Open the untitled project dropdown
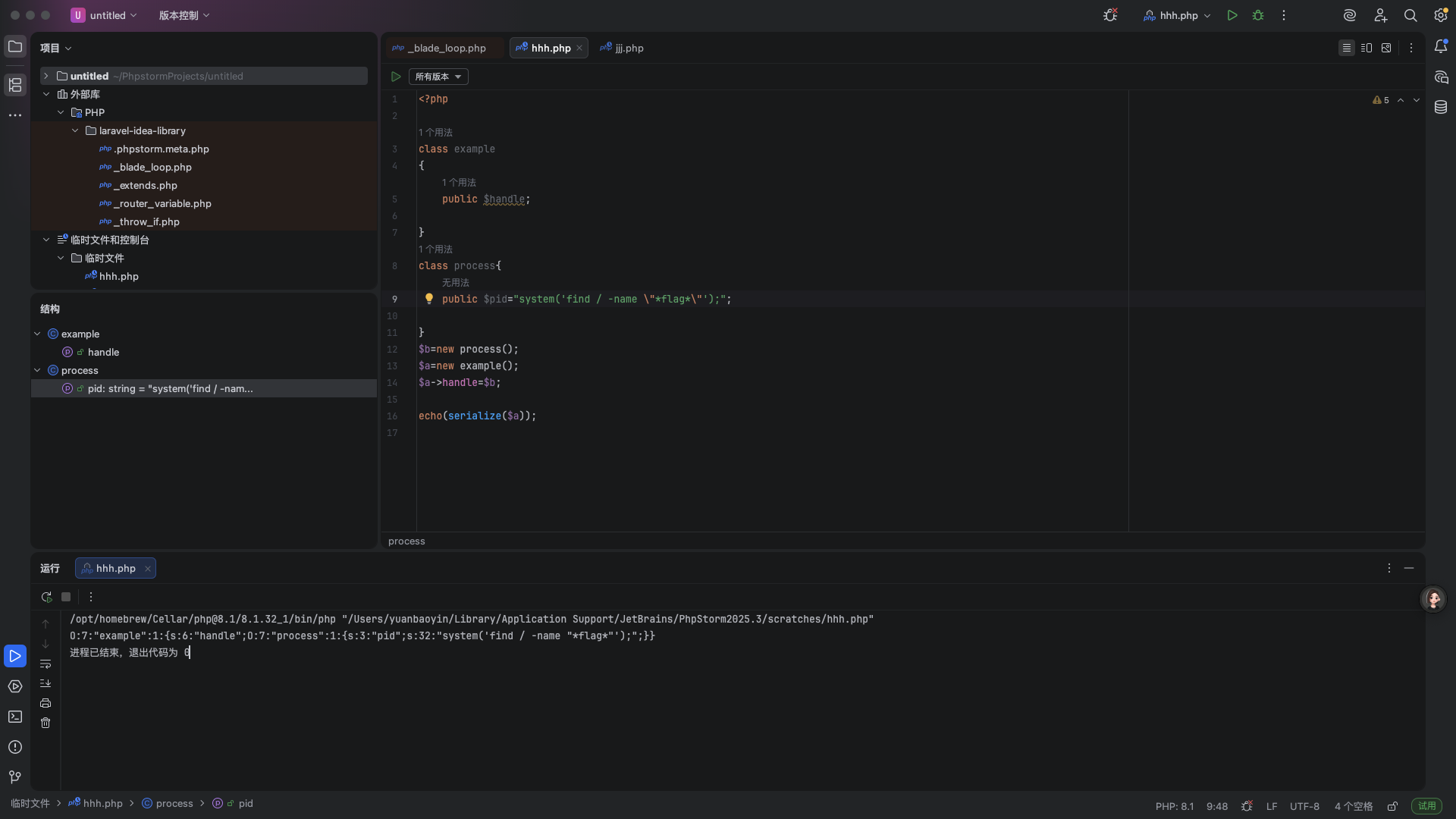 (104, 15)
